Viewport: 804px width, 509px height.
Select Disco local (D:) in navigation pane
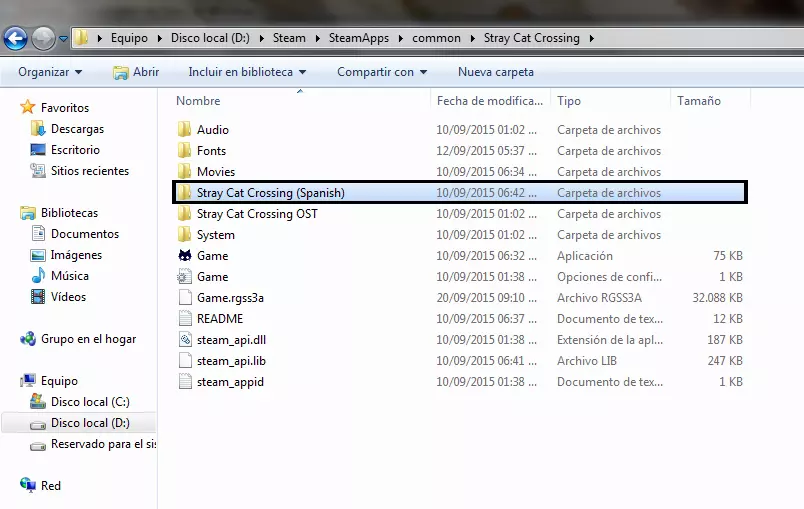(x=90, y=423)
